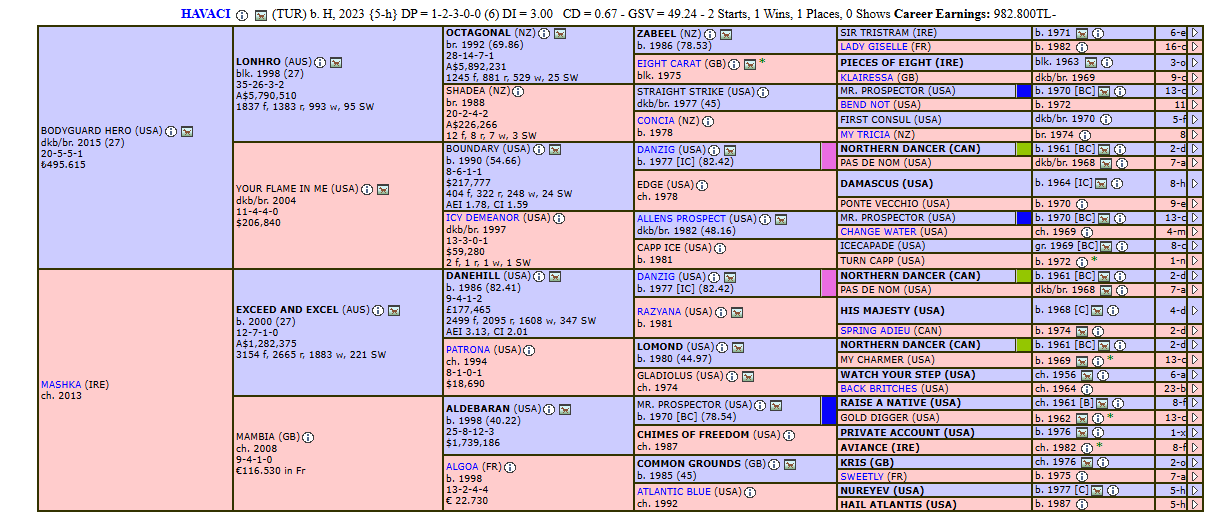Click the green asterisk beside EIGHT CARAT
1220x518 pixels.
click(762, 62)
